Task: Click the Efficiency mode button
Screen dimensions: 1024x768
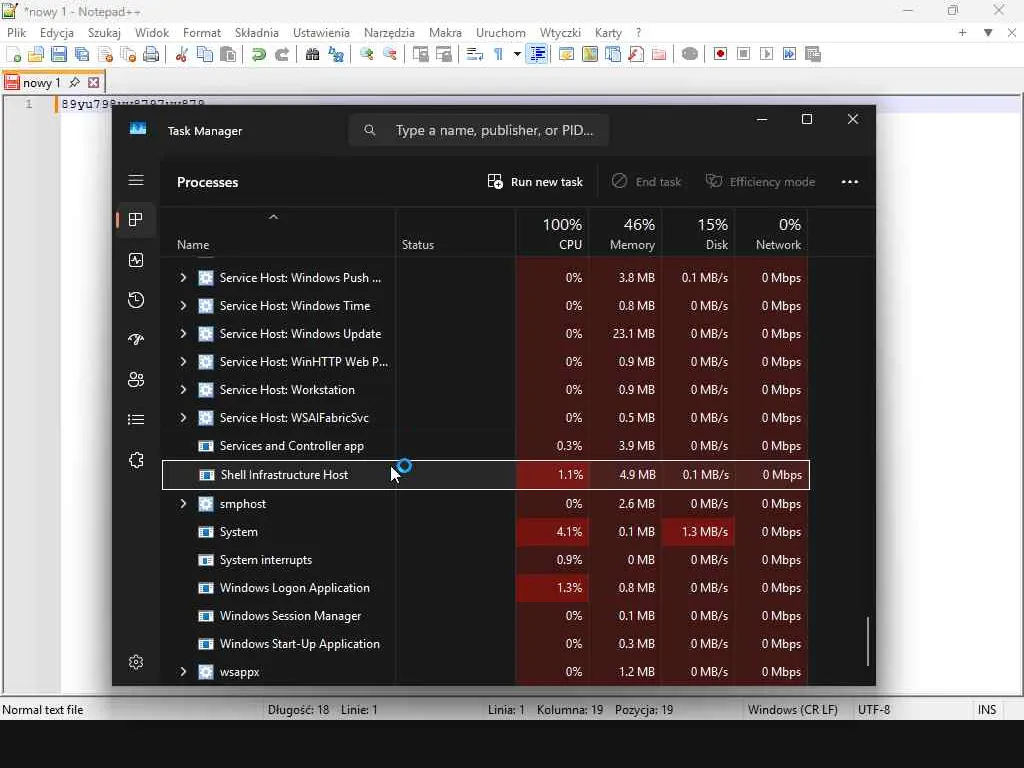Action: pos(761,182)
